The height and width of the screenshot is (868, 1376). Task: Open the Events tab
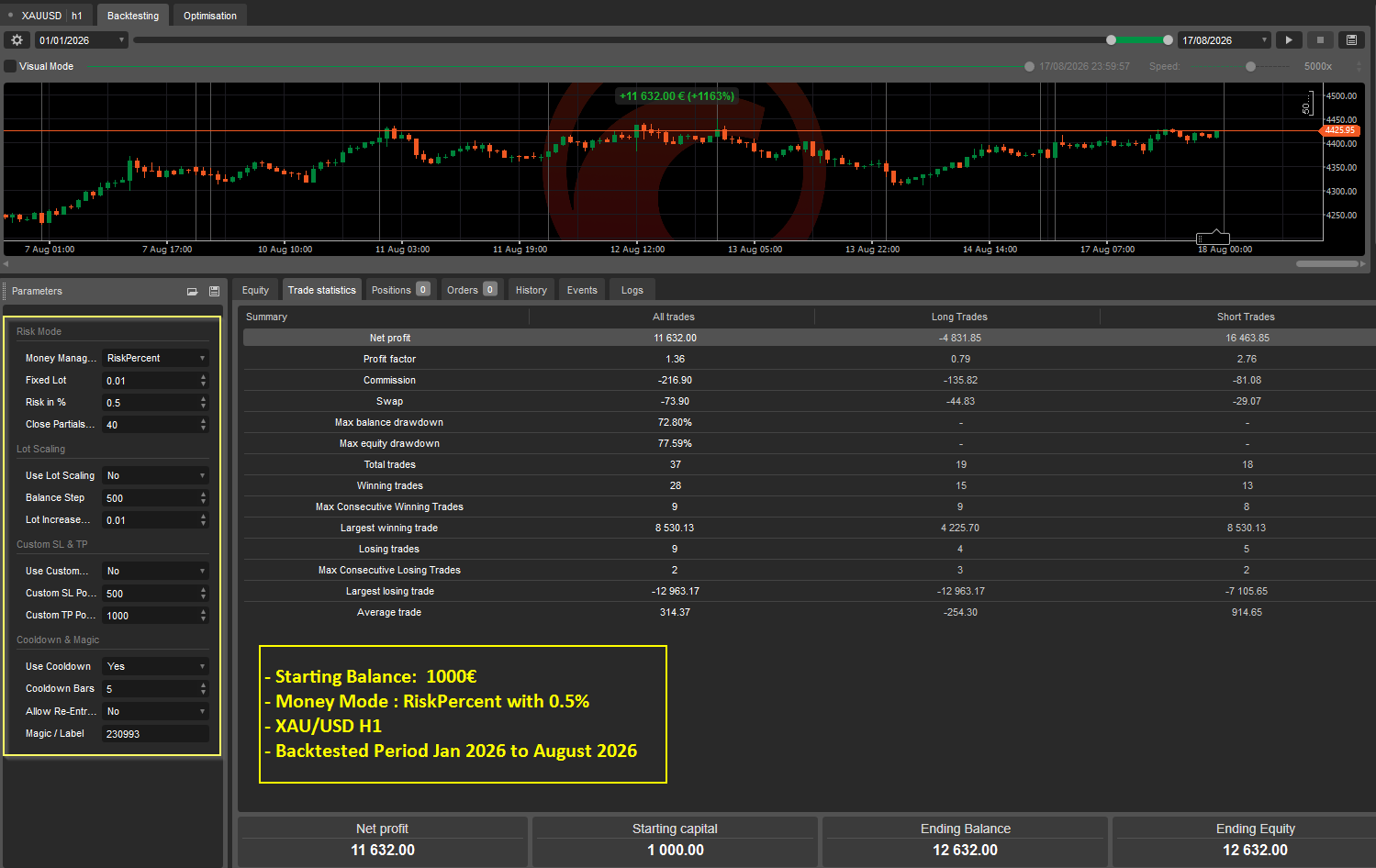tap(582, 290)
